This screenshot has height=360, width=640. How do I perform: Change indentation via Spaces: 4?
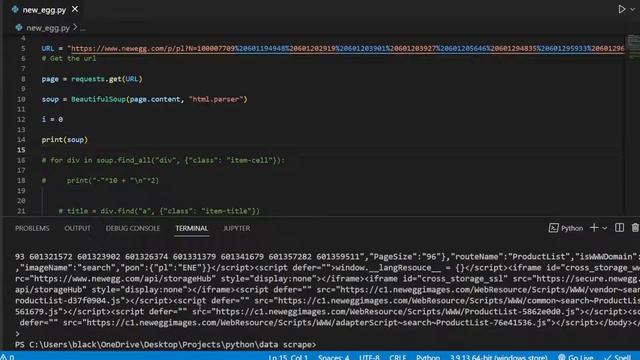pos(333,357)
